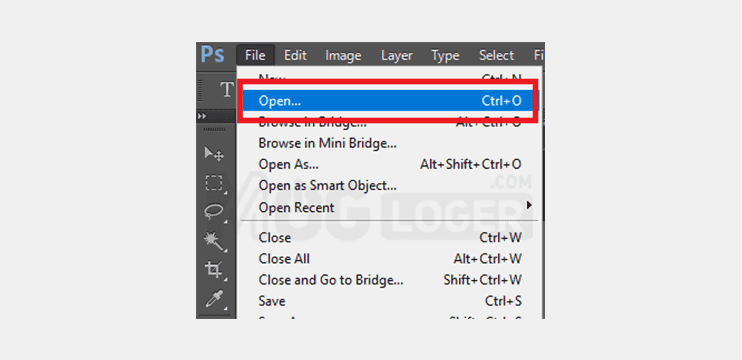Select the Magic Wand tool
The image size is (742, 360).
(x=214, y=241)
